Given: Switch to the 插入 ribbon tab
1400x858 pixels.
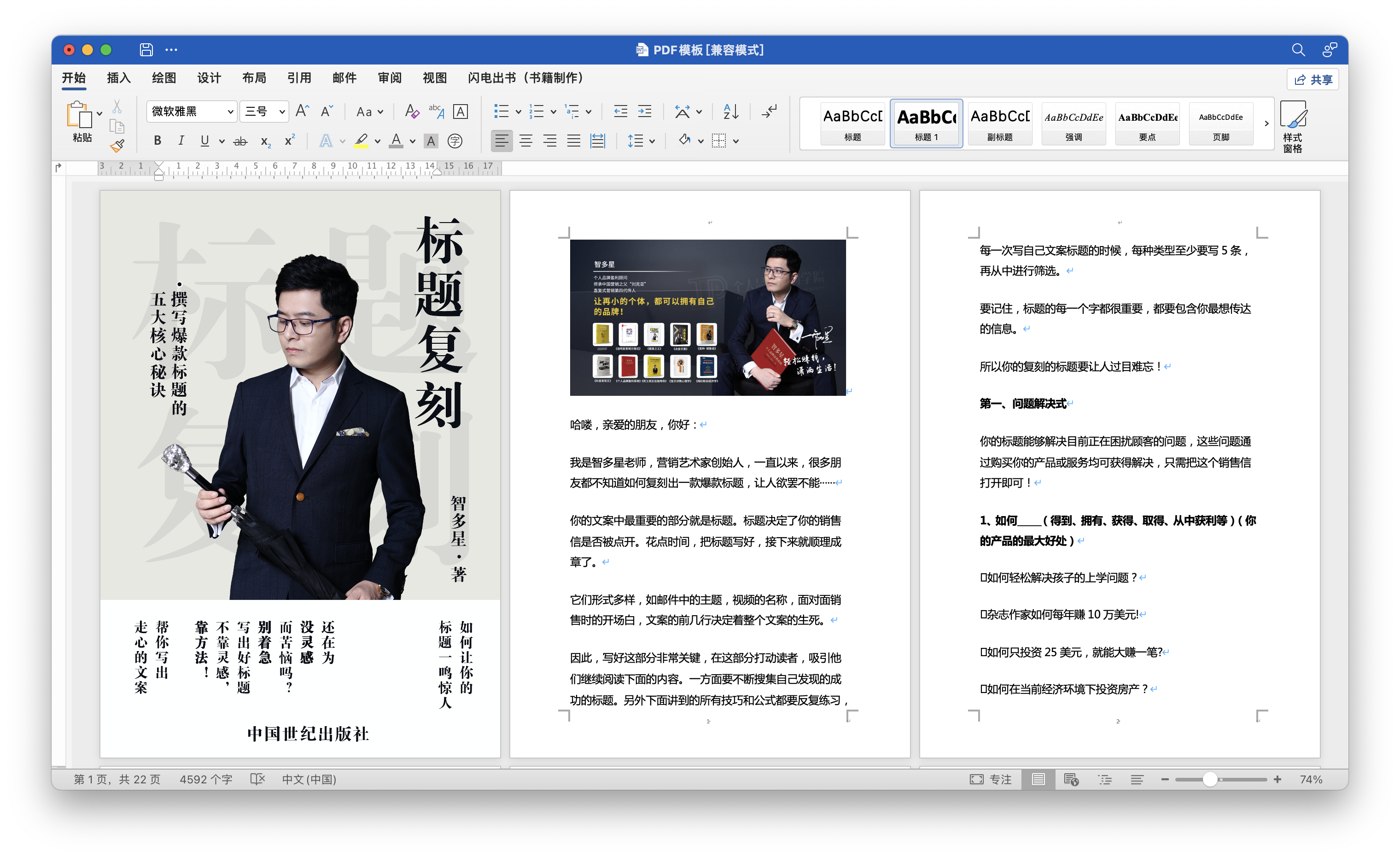Looking at the screenshot, I should 119,78.
